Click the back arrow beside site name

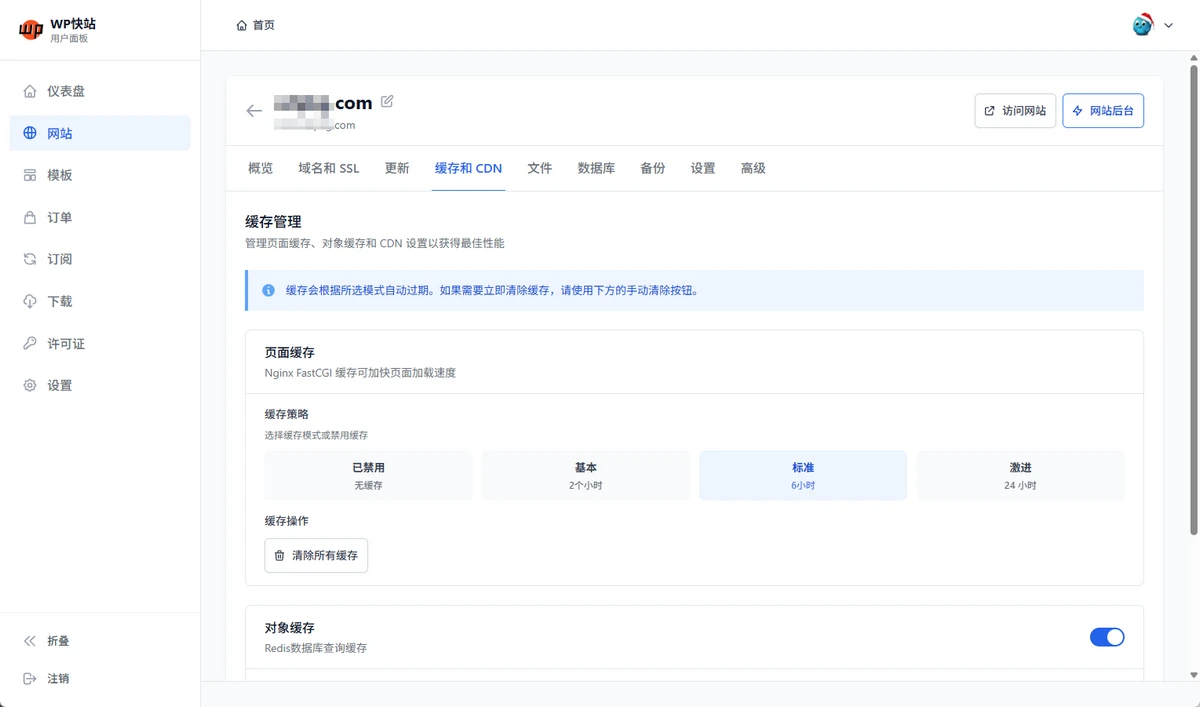pyautogui.click(x=254, y=111)
